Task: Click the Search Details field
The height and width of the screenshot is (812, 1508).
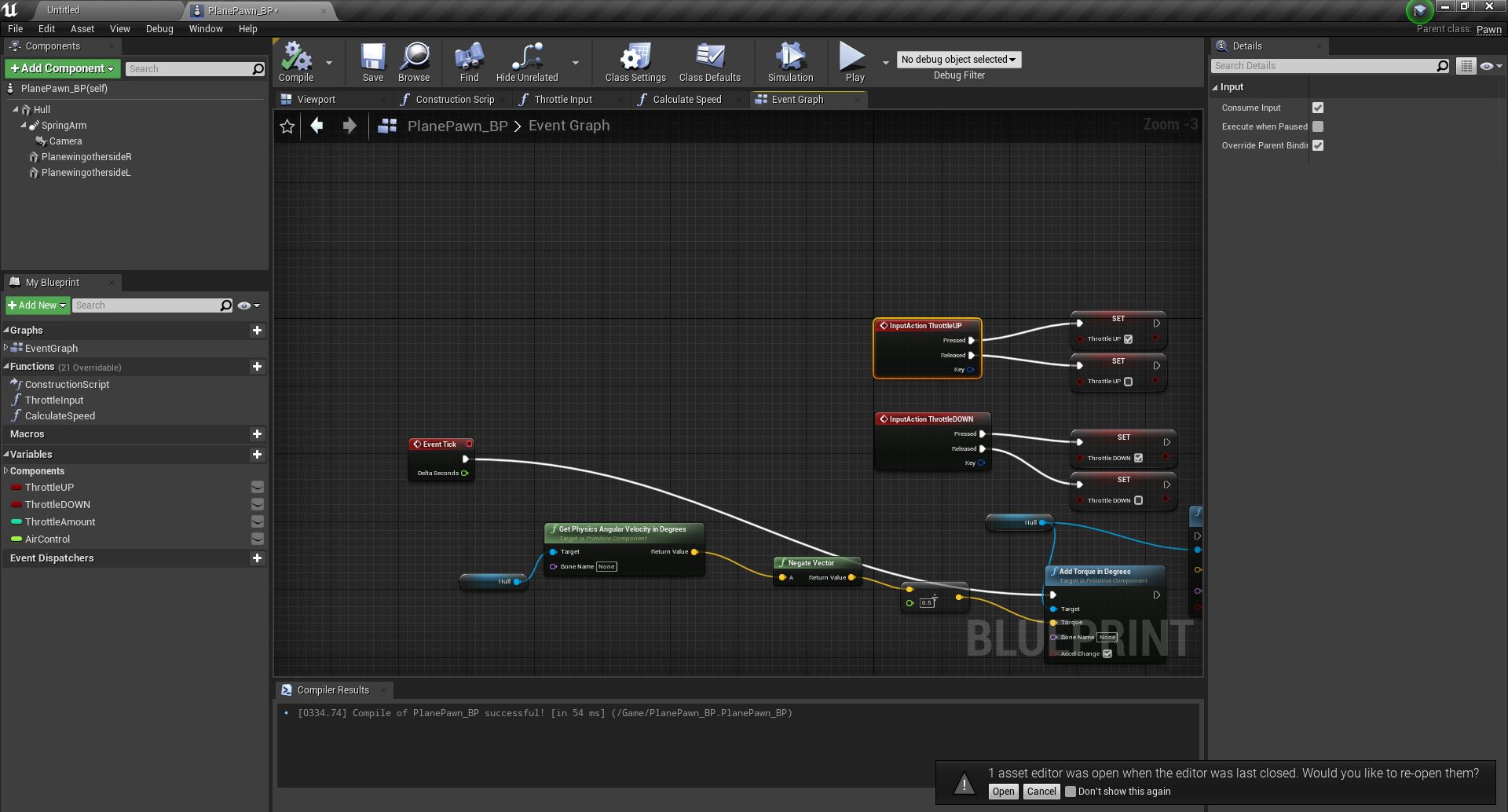Action: coord(1330,66)
